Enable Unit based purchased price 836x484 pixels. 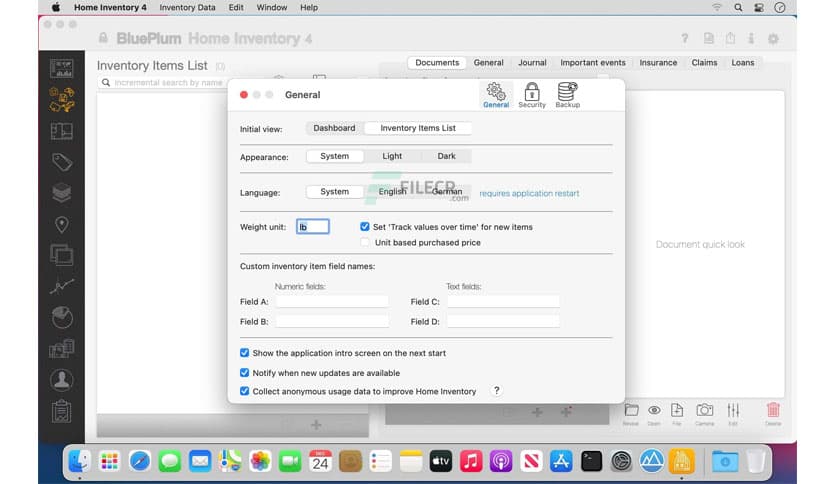point(365,242)
